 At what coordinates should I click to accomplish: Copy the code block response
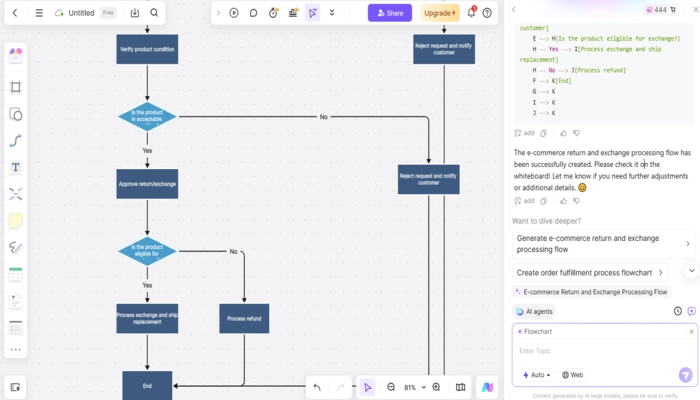[x=544, y=133]
